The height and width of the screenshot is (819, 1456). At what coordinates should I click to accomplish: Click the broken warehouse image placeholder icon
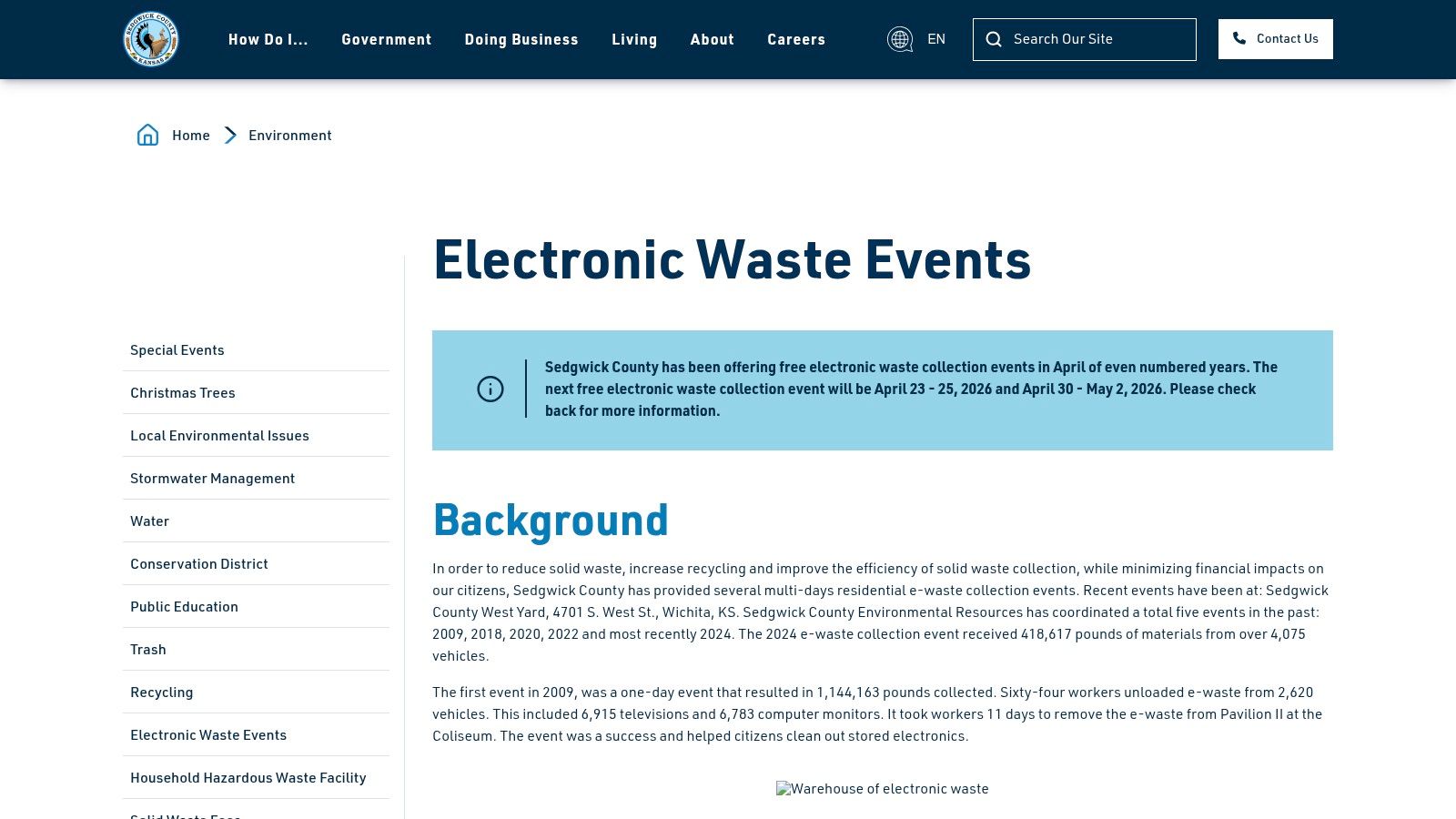coord(782,788)
